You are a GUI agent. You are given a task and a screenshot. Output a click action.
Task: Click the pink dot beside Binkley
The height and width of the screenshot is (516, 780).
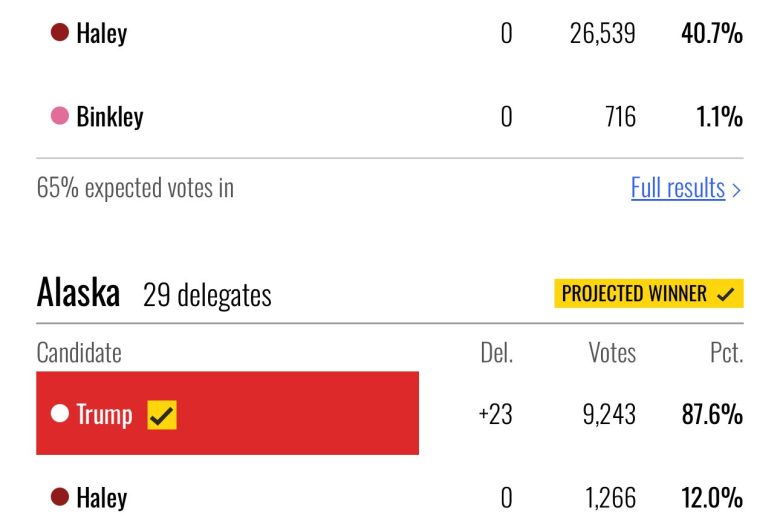tap(59, 117)
